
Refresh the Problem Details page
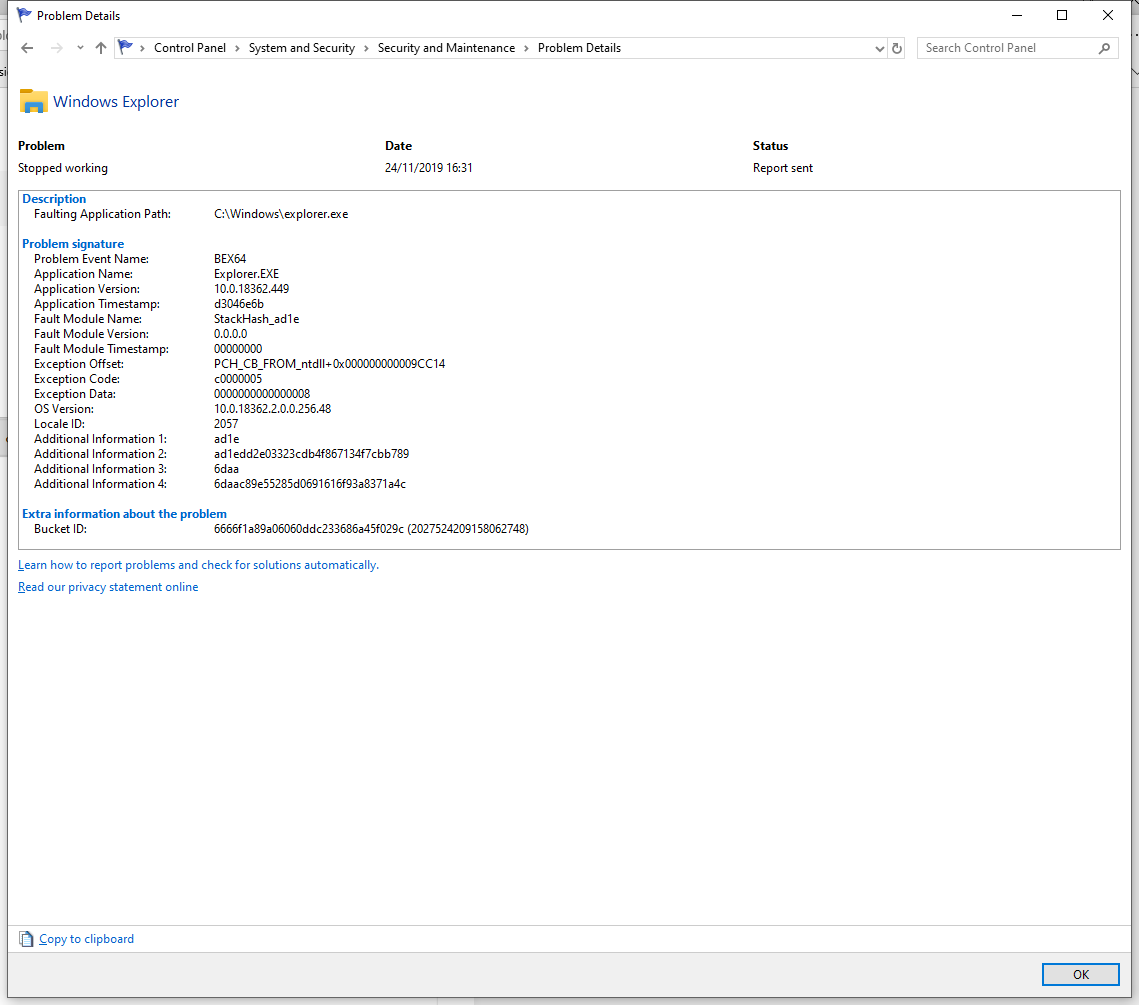click(x=897, y=48)
